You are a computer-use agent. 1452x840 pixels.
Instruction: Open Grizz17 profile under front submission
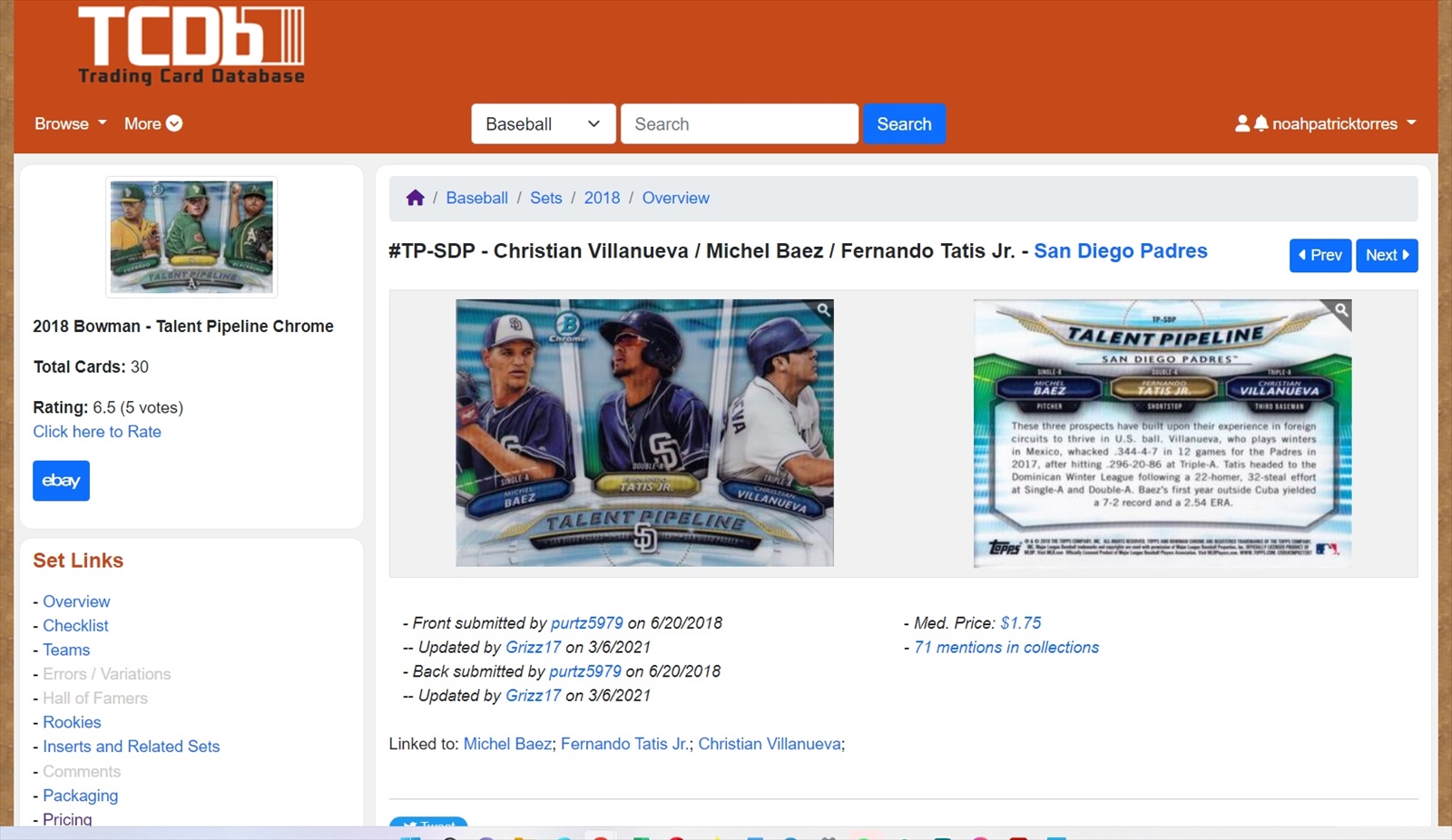(533, 648)
